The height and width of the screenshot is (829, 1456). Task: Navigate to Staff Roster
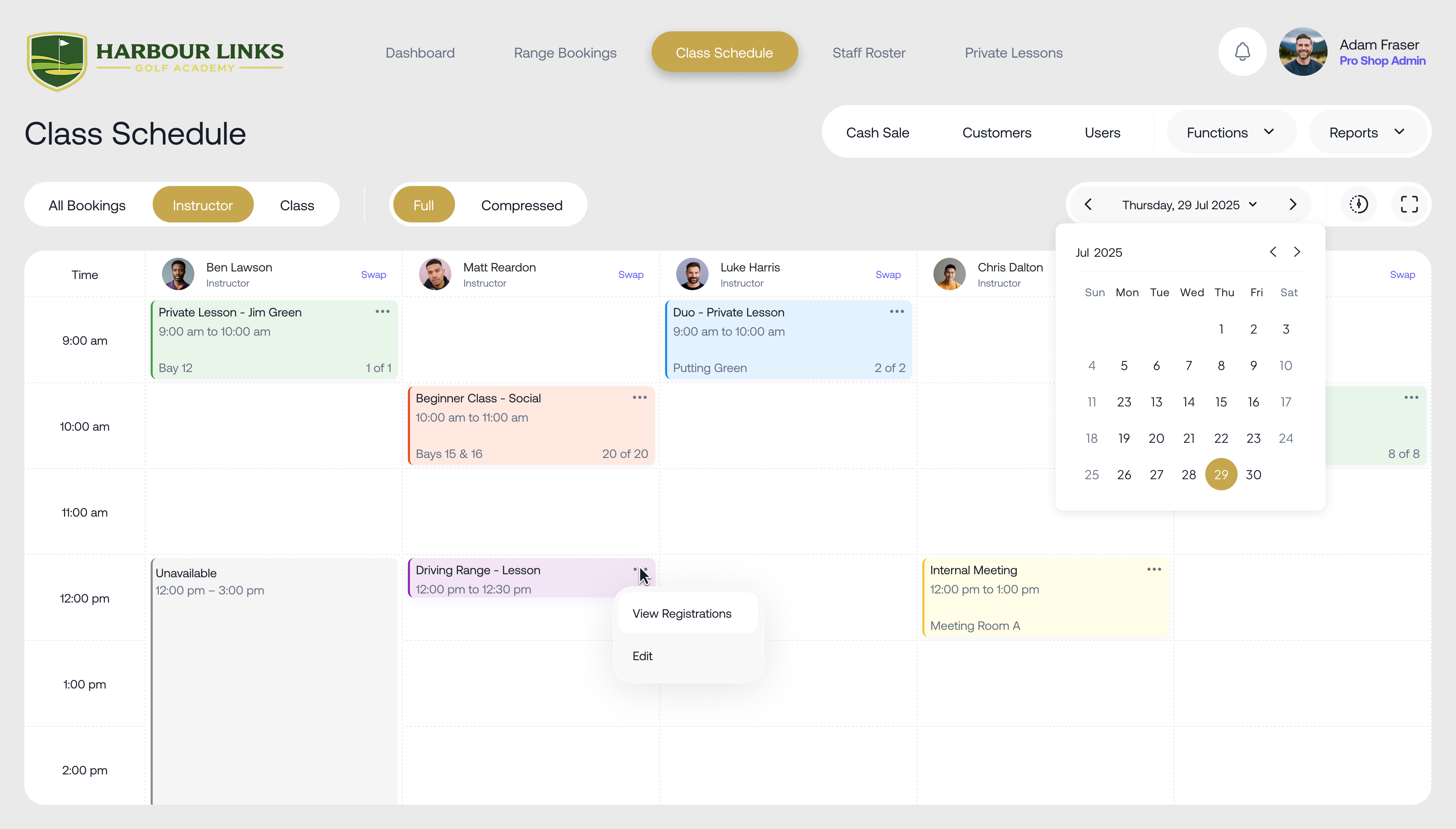[868, 52]
